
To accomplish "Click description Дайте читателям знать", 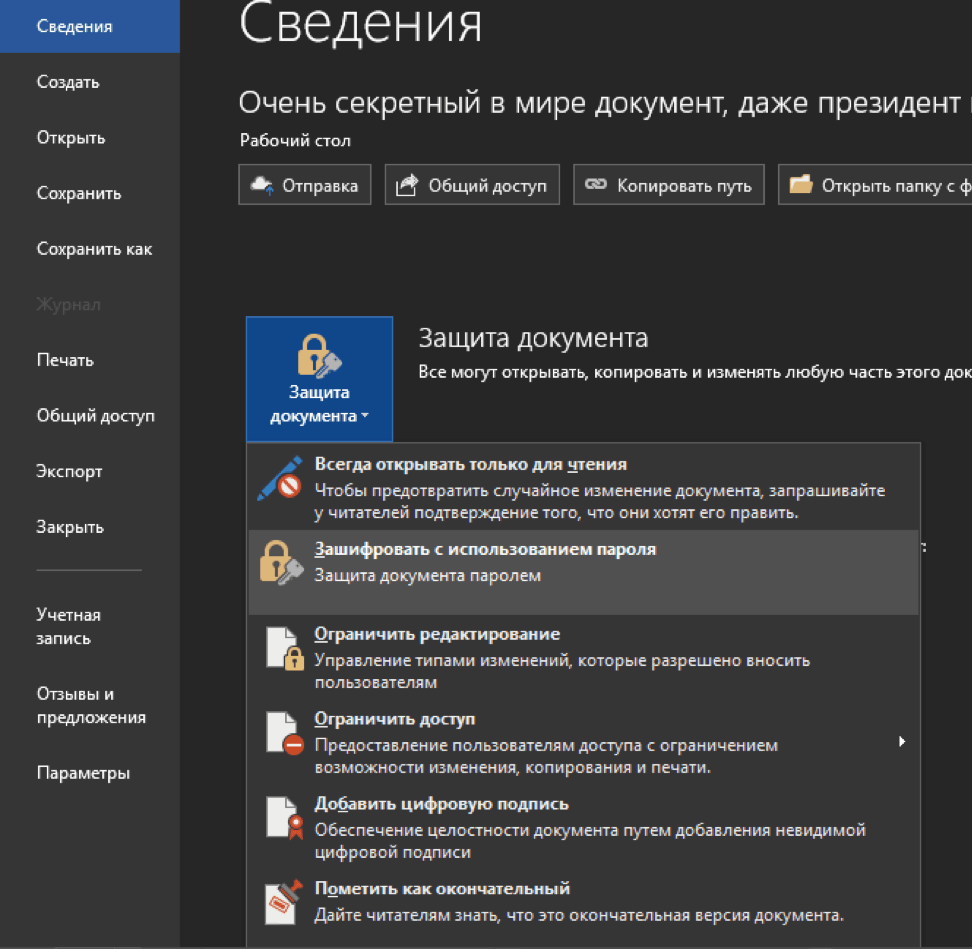I will click(x=579, y=915).
